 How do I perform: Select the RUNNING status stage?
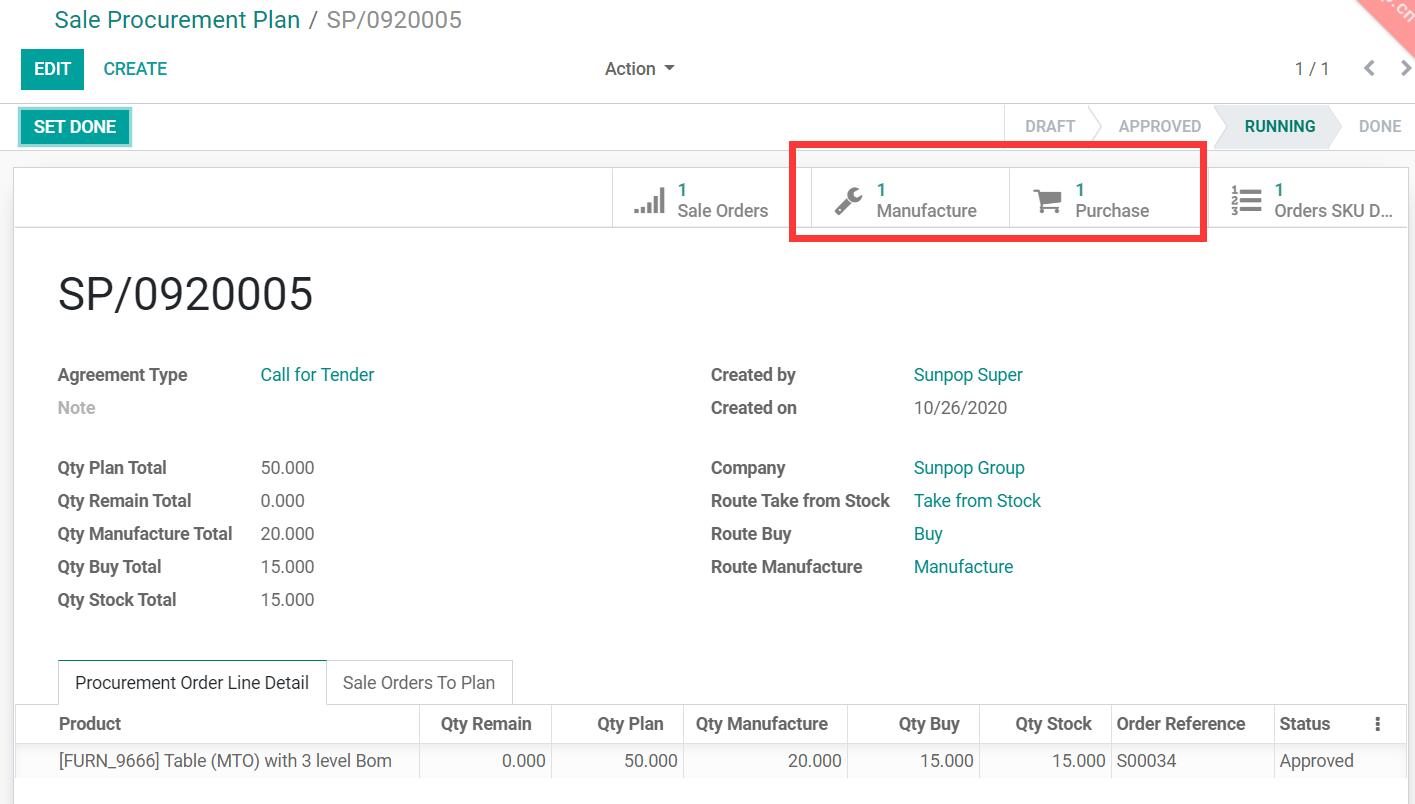coord(1279,127)
